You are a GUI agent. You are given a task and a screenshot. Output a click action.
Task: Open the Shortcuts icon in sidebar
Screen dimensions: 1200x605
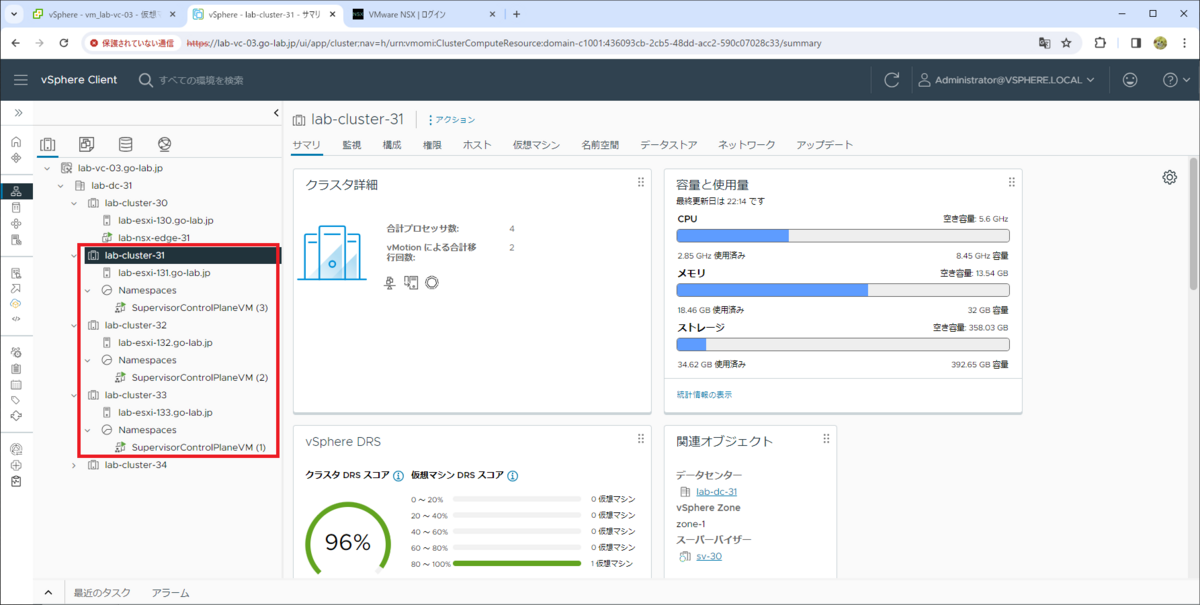[16, 158]
